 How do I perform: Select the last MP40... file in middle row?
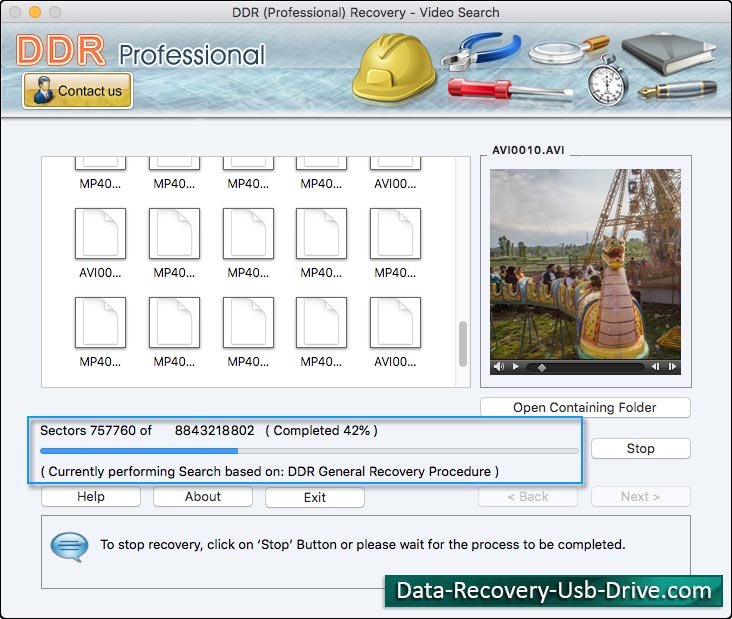coord(395,244)
